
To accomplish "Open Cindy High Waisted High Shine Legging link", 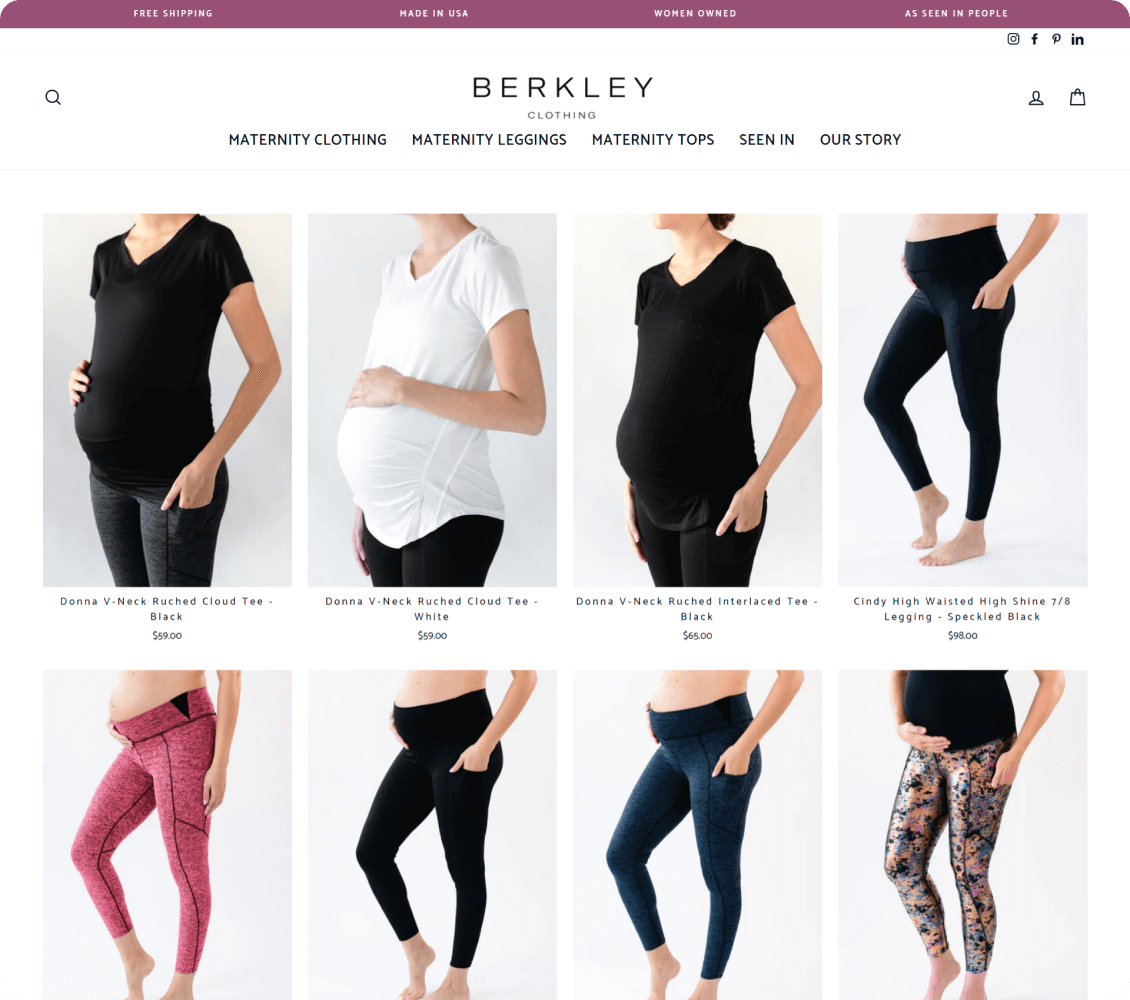I will 962,609.
